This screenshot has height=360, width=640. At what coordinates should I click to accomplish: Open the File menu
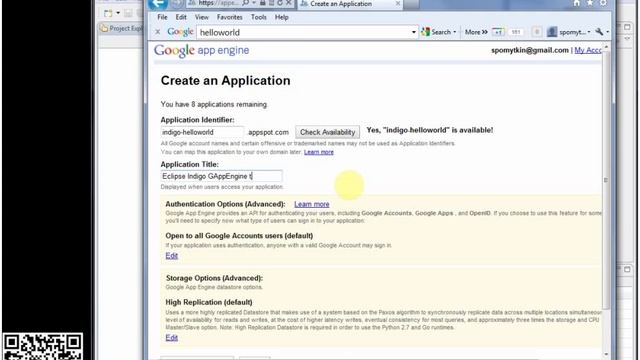point(162,17)
